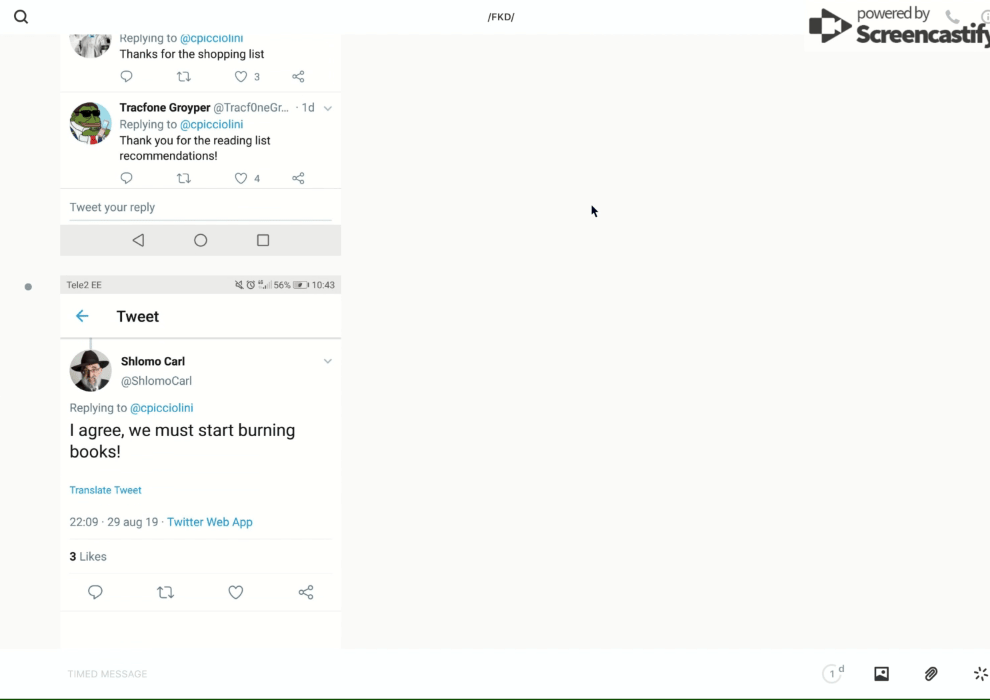This screenshot has height=700, width=990.
Task: Click the reply icon under Shlomo Carl tweet
Action: pyautogui.click(x=95, y=592)
